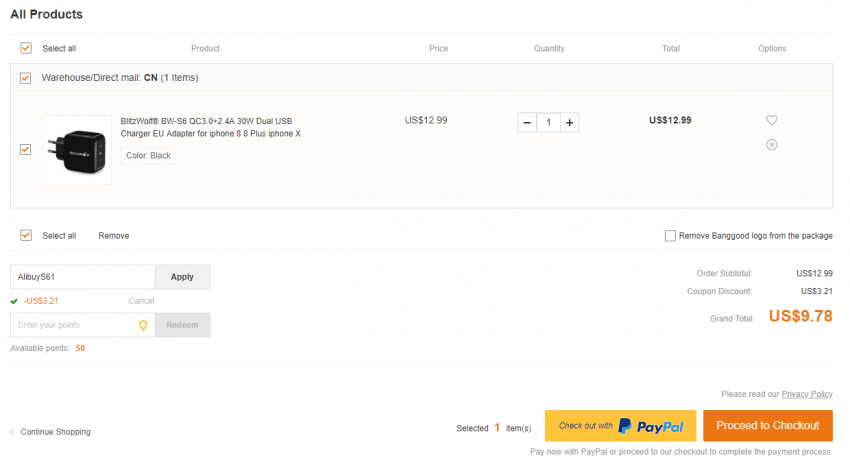Toggle the bottom Select all checkbox

click(x=26, y=235)
